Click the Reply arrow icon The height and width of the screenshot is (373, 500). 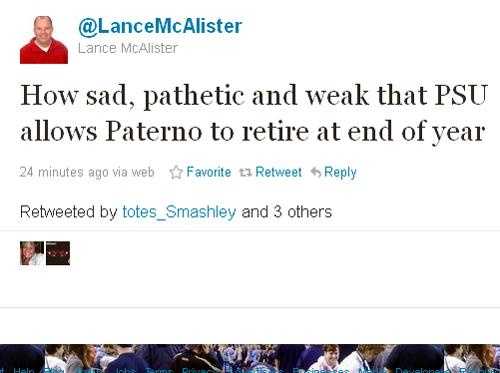coord(316,172)
